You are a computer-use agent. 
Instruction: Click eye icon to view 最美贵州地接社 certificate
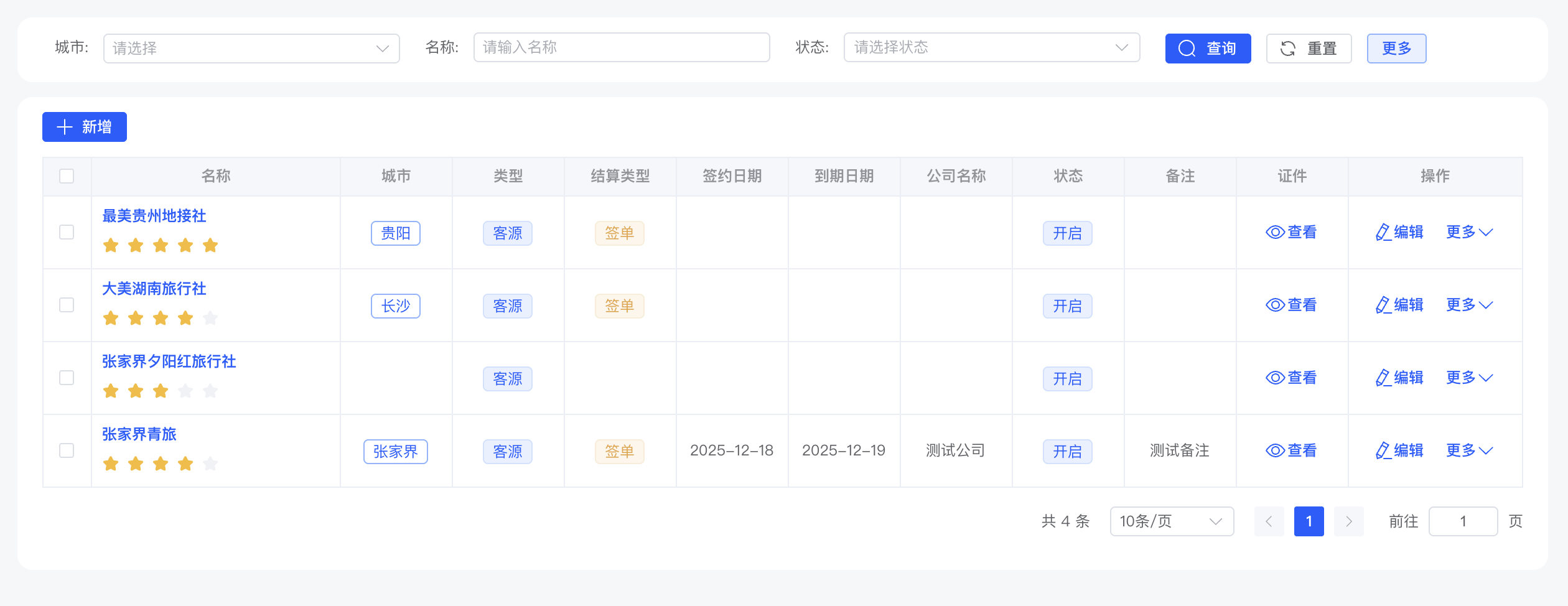coord(1275,233)
